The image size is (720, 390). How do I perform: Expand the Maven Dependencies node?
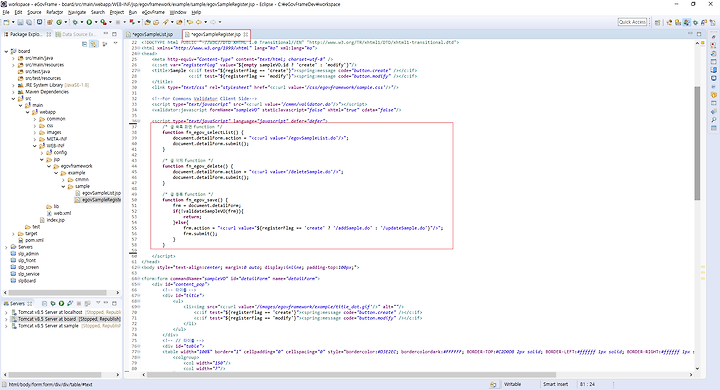point(13,92)
